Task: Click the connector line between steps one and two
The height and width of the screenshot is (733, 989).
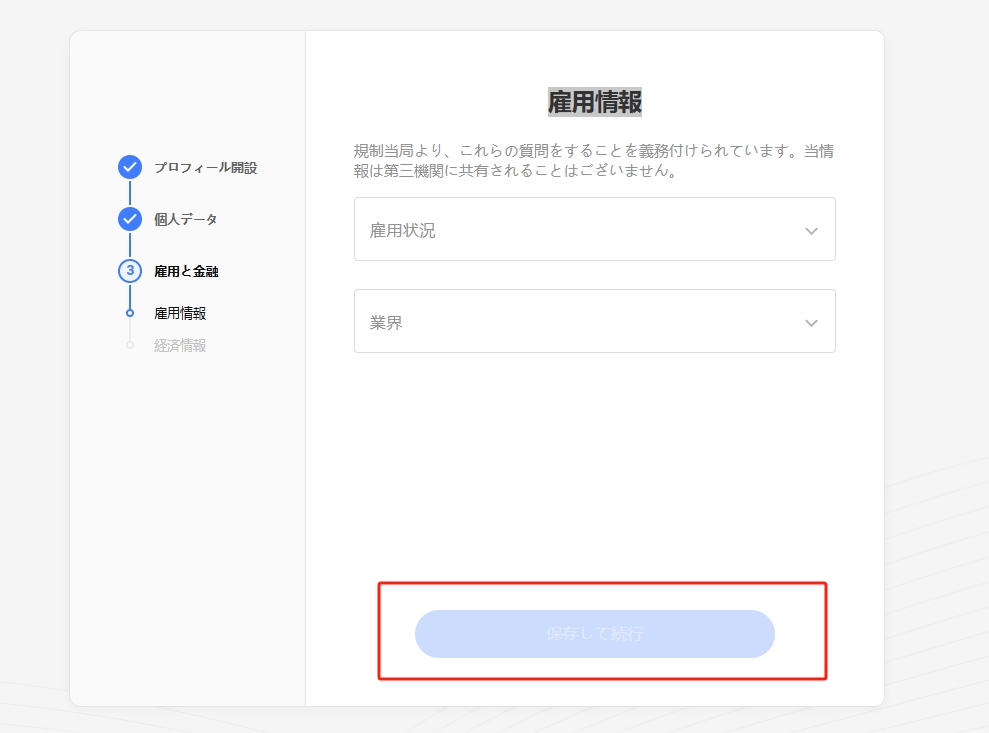Action: (130, 193)
